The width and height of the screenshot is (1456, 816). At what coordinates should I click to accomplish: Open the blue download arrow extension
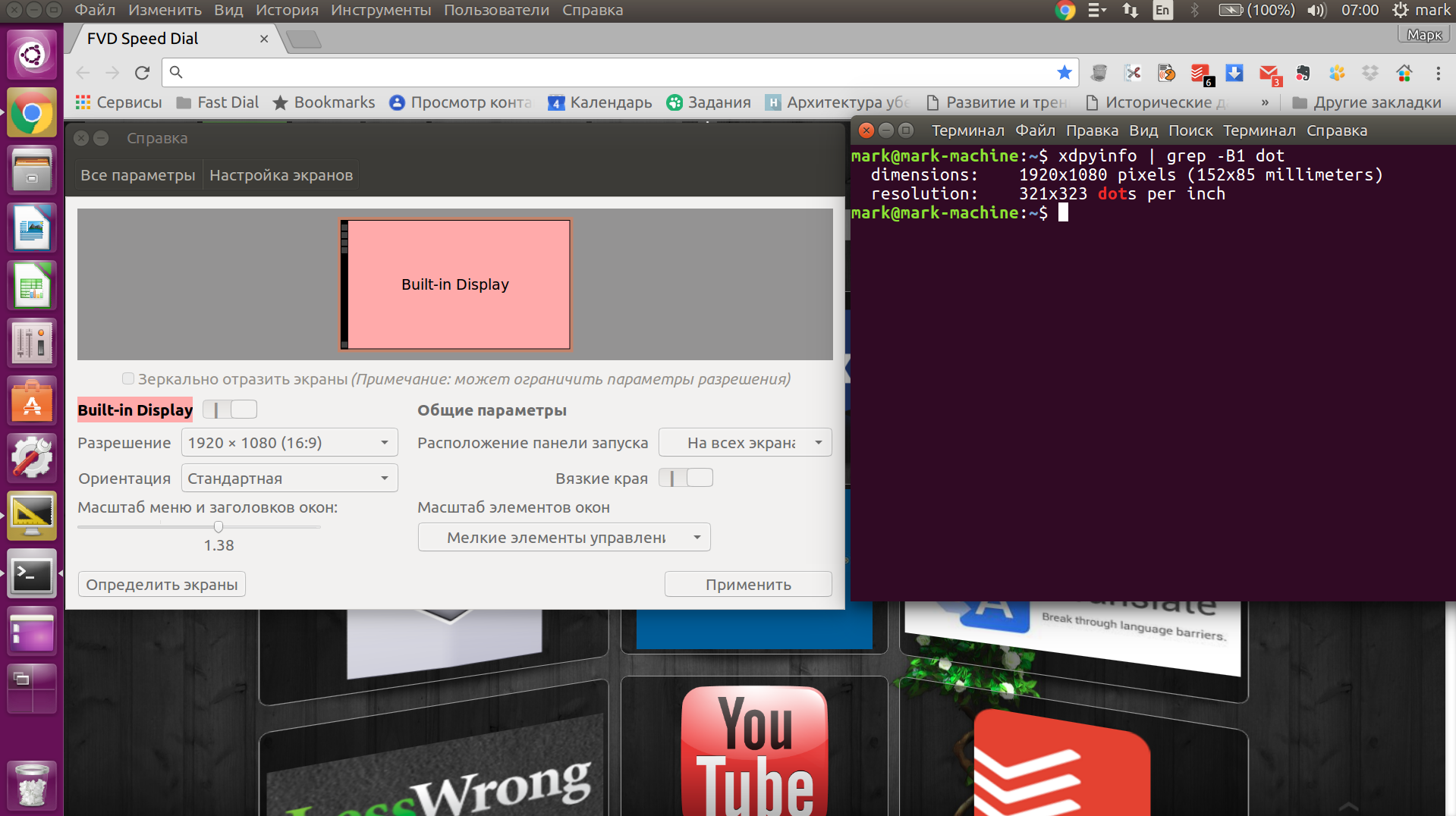pos(1234,73)
